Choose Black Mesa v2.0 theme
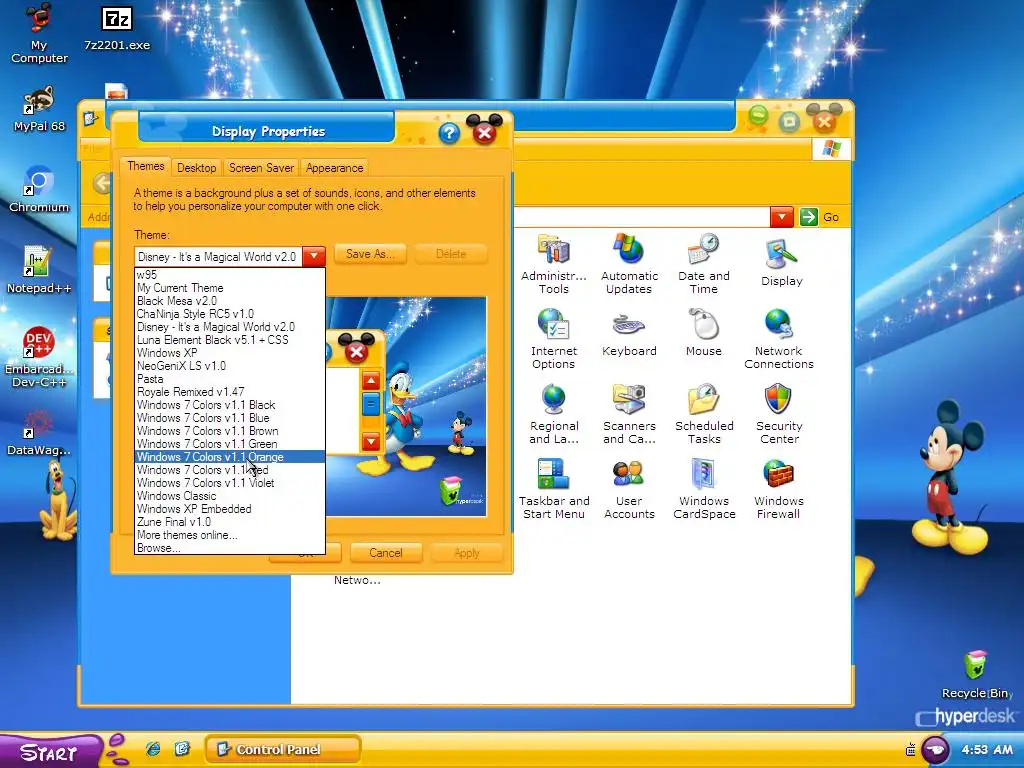 coord(229,301)
